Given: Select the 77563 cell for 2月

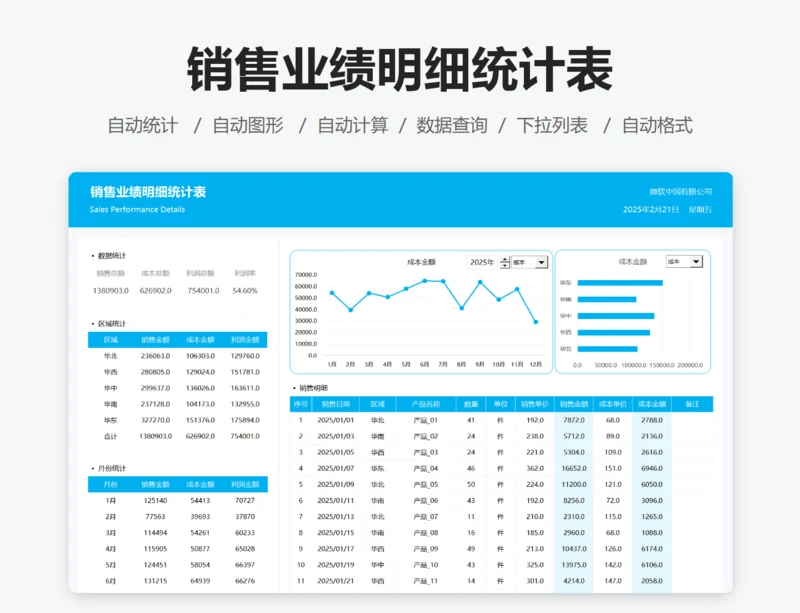Looking at the screenshot, I should coord(156,517).
